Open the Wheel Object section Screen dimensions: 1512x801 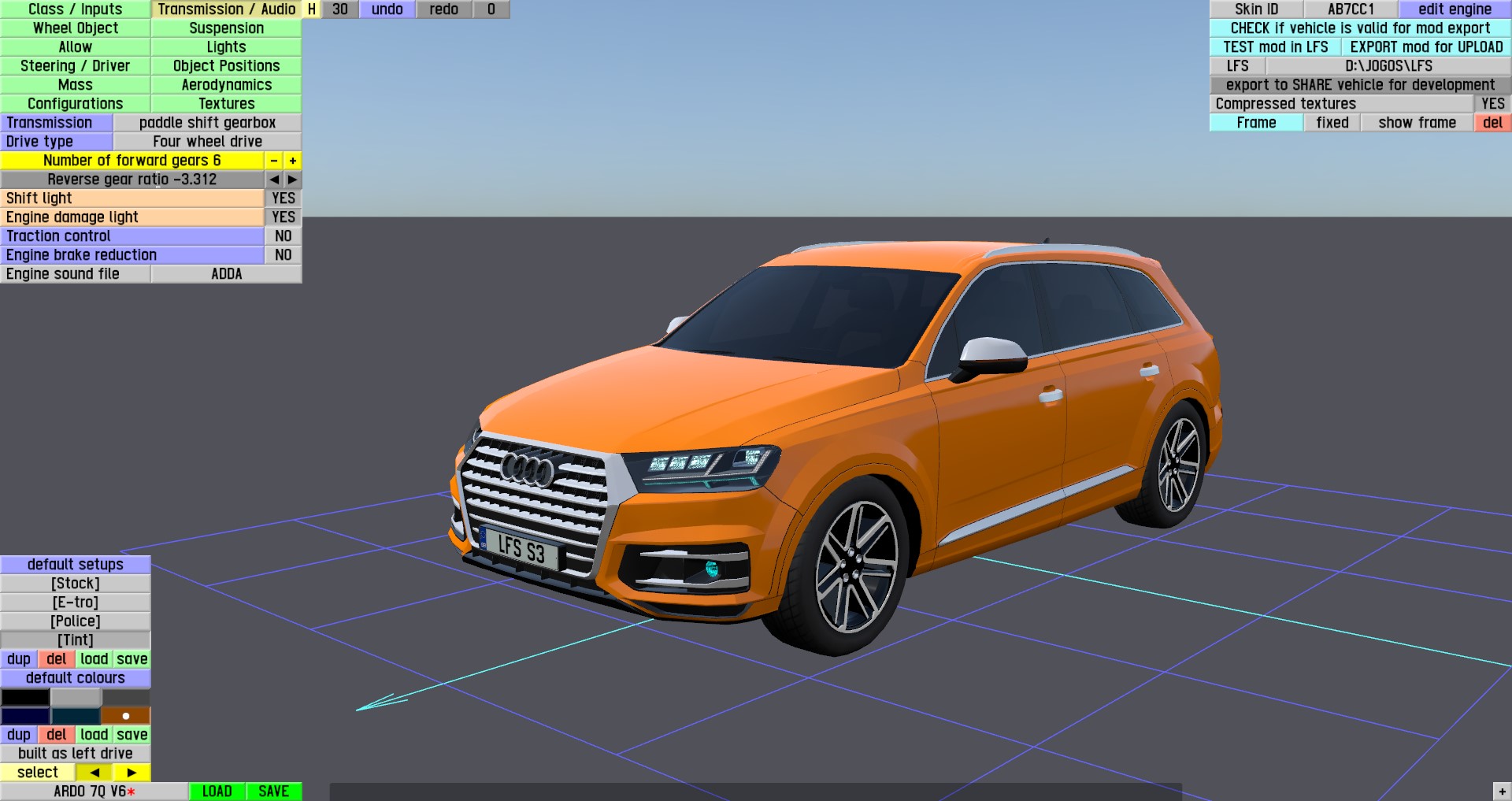point(76,28)
